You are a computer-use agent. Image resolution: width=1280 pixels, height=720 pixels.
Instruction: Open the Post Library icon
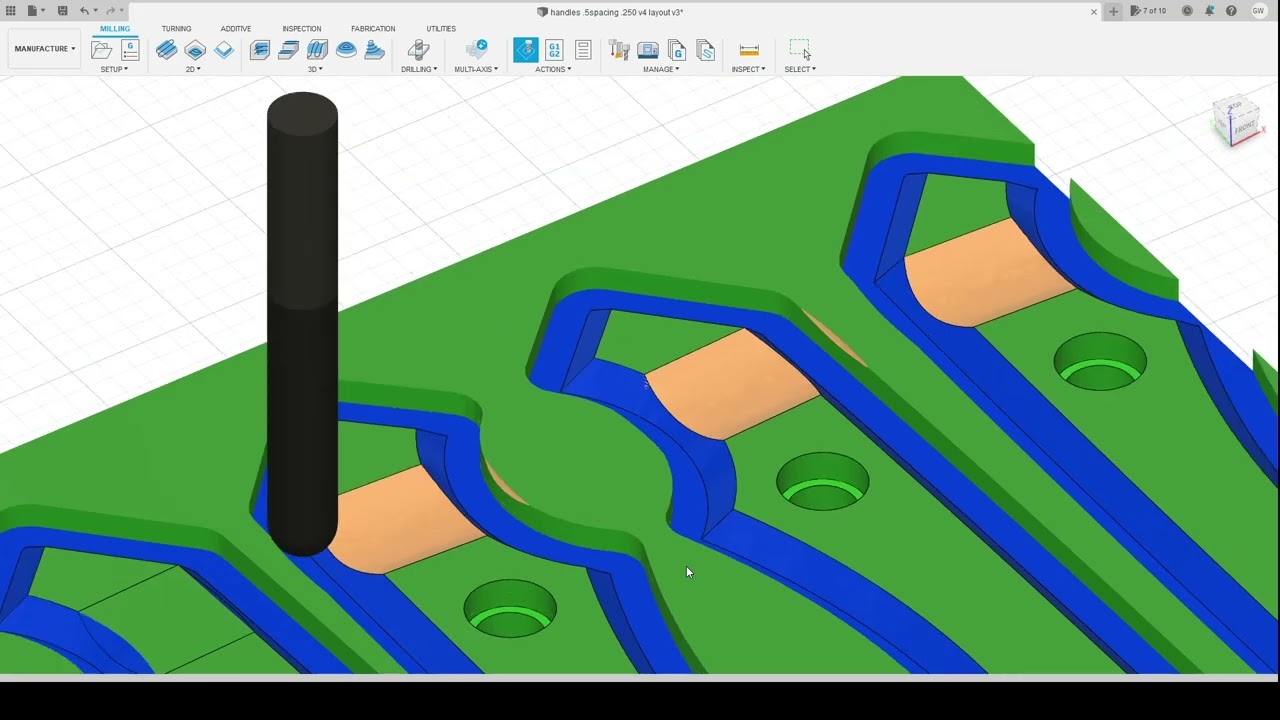point(677,50)
